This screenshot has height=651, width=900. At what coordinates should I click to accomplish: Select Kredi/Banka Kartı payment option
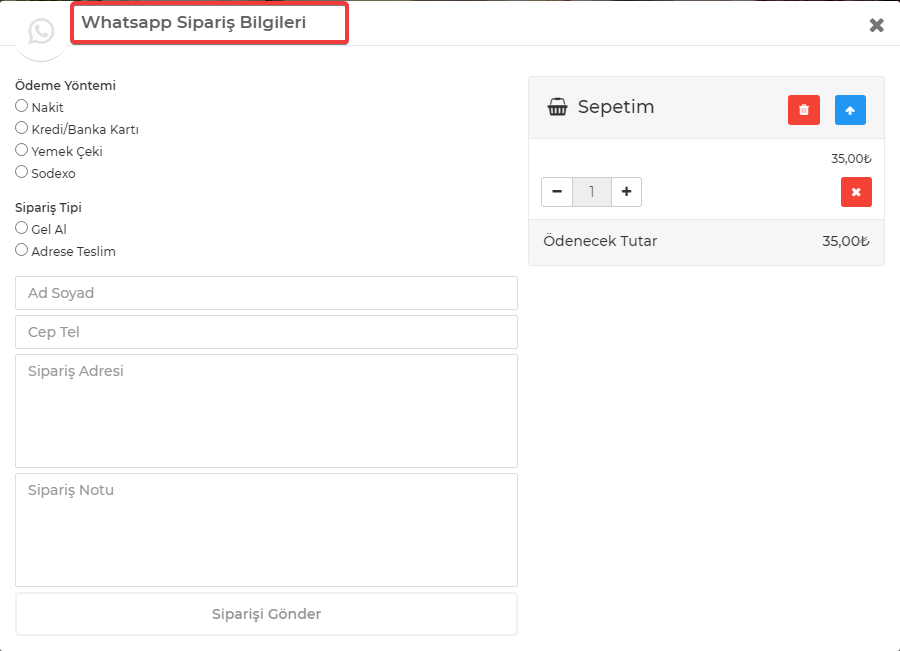pyautogui.click(x=21, y=128)
